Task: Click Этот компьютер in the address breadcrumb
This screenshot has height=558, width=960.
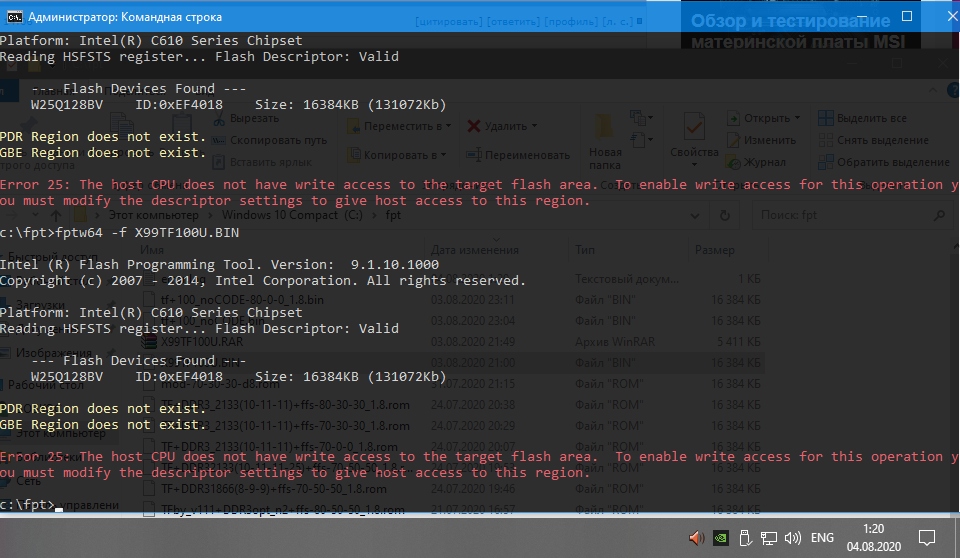Action: pyautogui.click(x=154, y=215)
